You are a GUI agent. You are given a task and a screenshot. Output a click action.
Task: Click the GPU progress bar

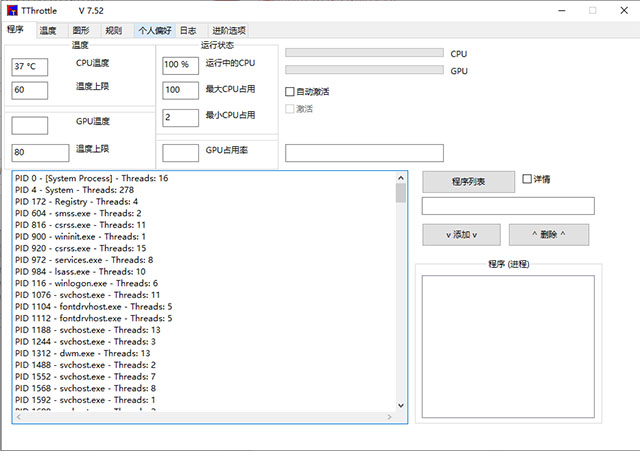click(364, 70)
